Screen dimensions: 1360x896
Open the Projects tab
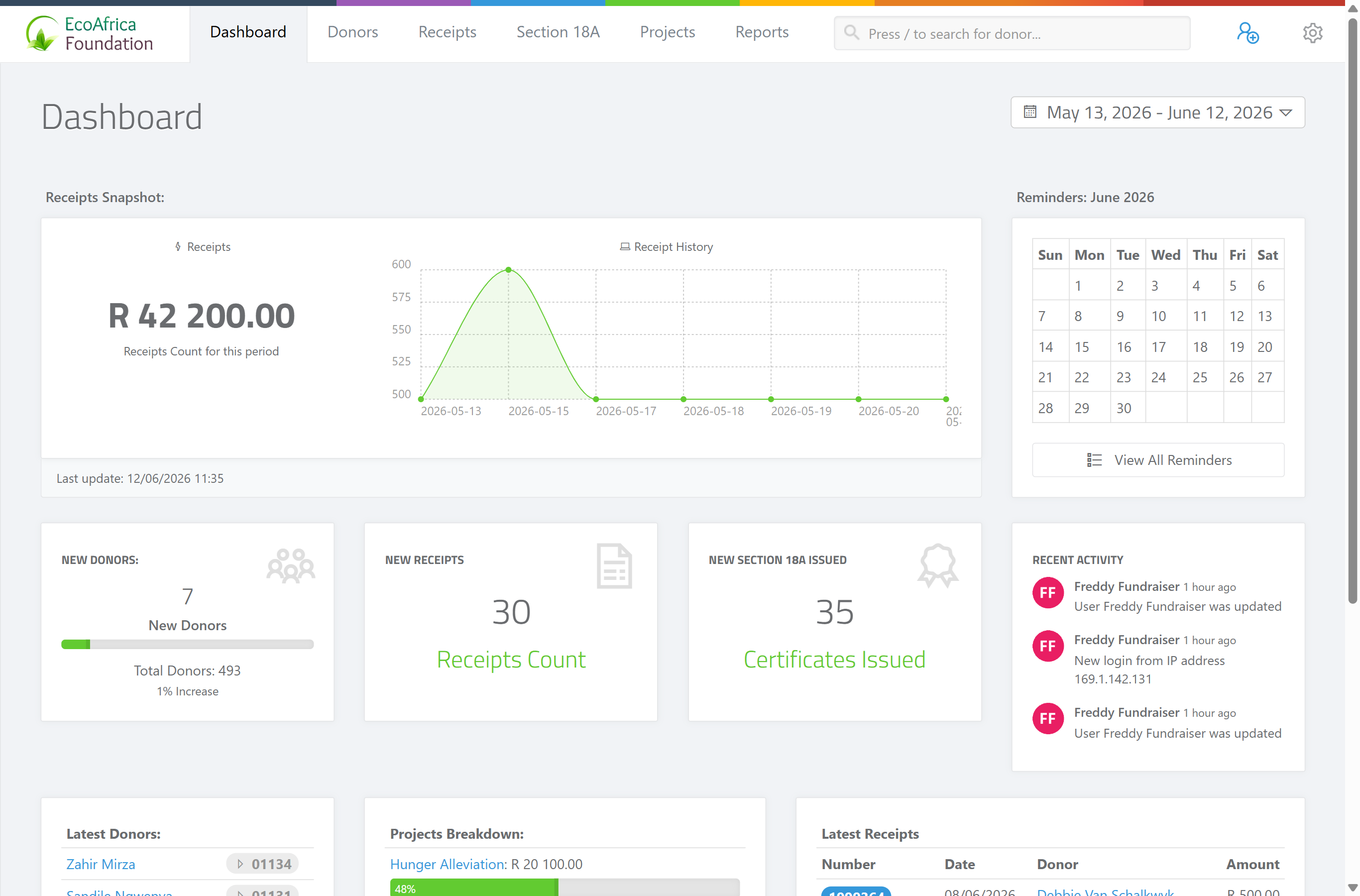pos(667,32)
